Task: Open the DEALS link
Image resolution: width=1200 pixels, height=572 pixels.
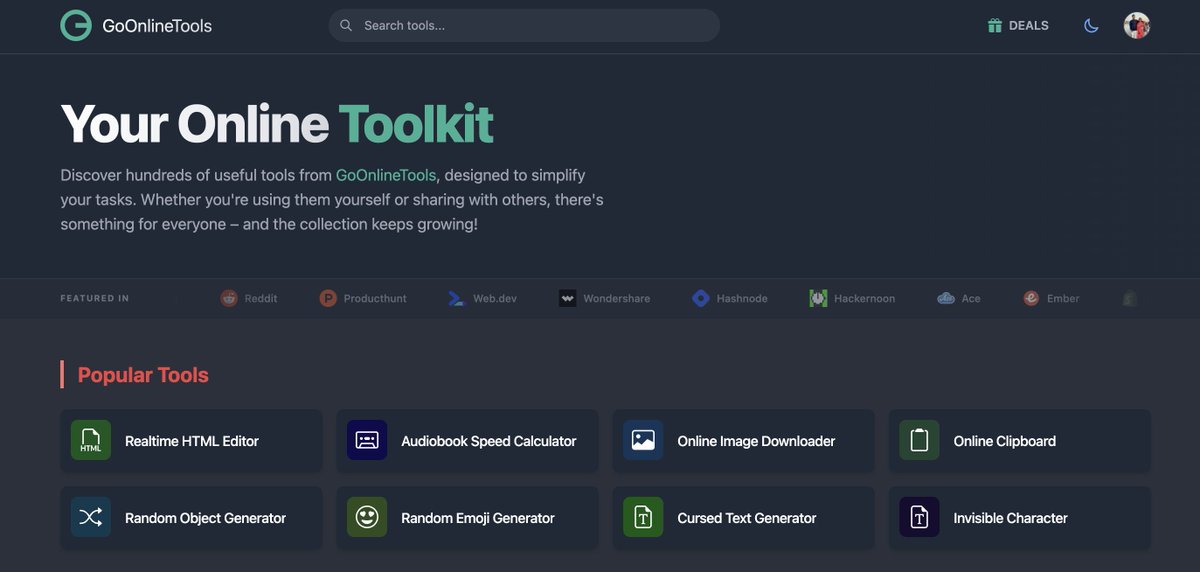Action: (x=1018, y=26)
